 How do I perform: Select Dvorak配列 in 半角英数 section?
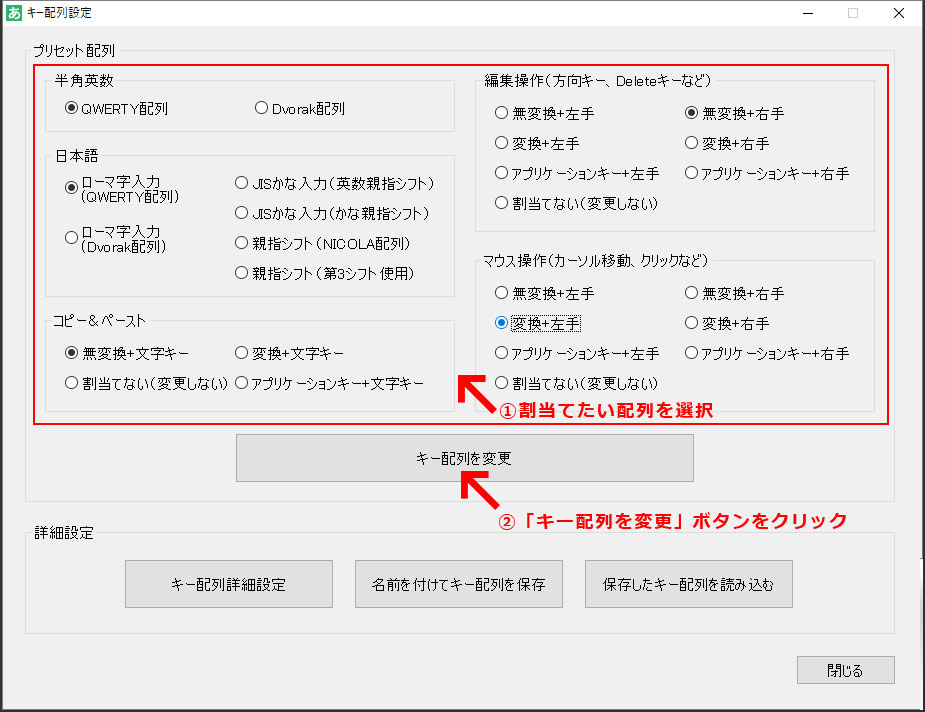tap(261, 108)
